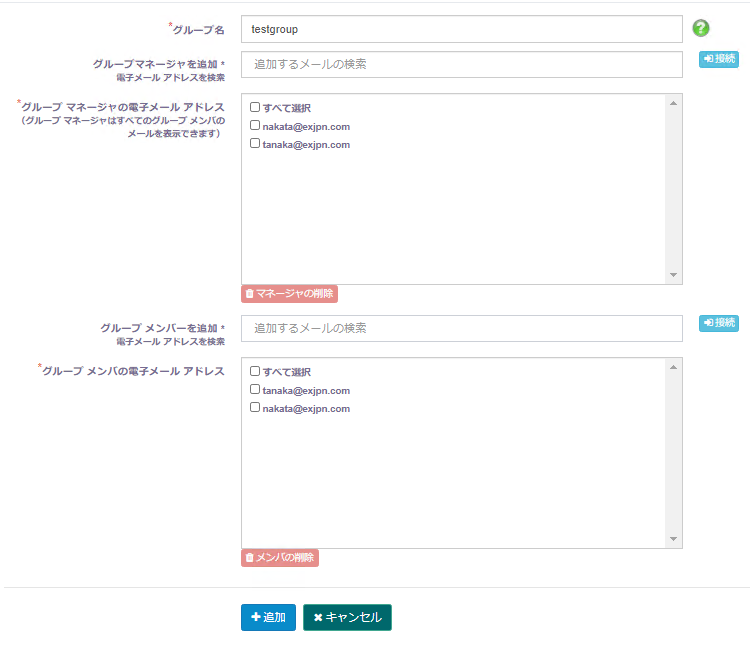Click the 接続 button next to member search
This screenshot has width=750, height=647.
[x=718, y=323]
